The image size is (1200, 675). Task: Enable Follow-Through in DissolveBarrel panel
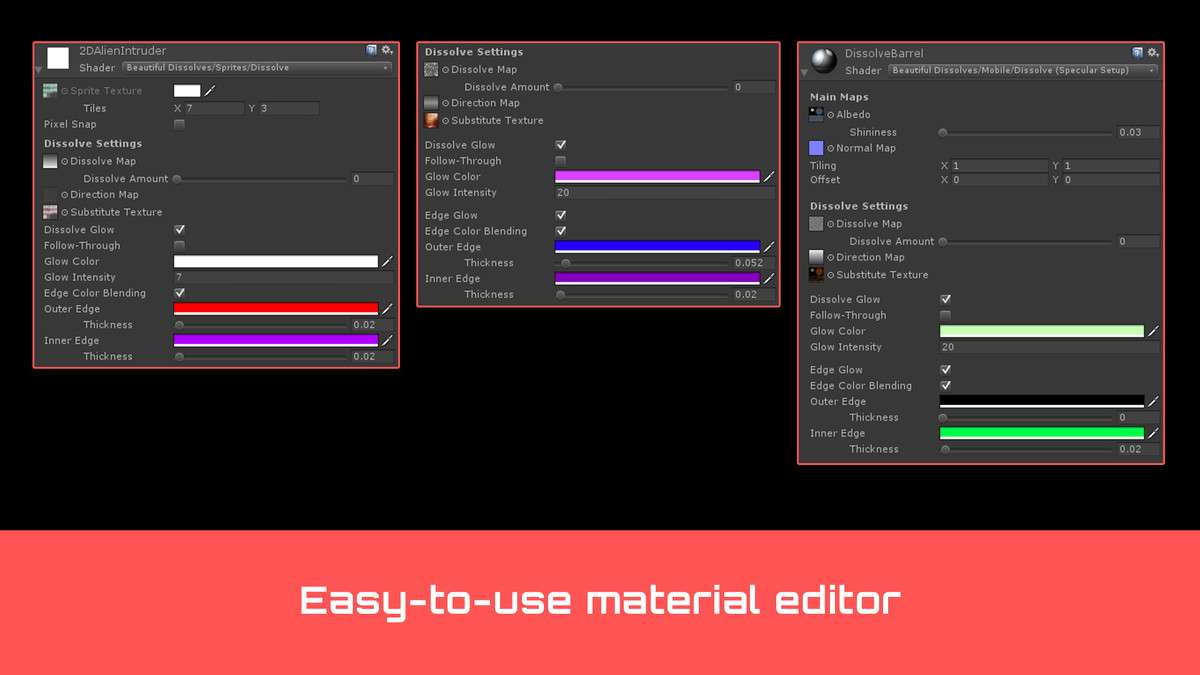click(945, 315)
